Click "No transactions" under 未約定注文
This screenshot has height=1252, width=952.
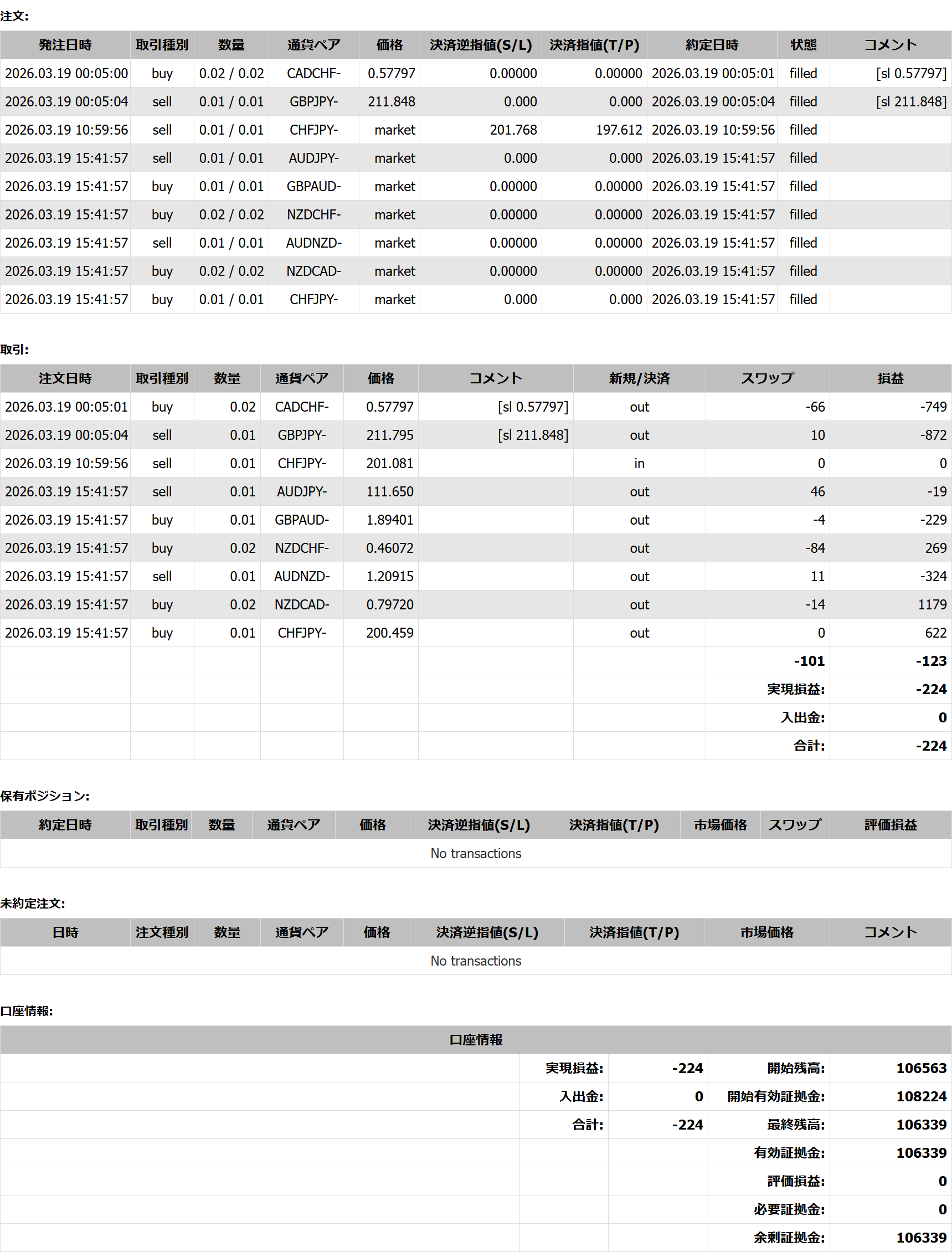click(475, 961)
